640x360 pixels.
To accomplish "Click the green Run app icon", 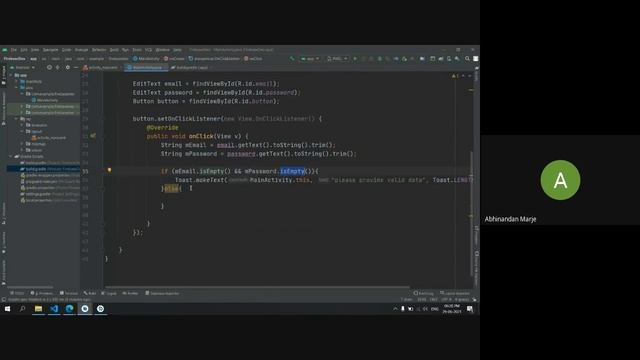I will coord(355,59).
